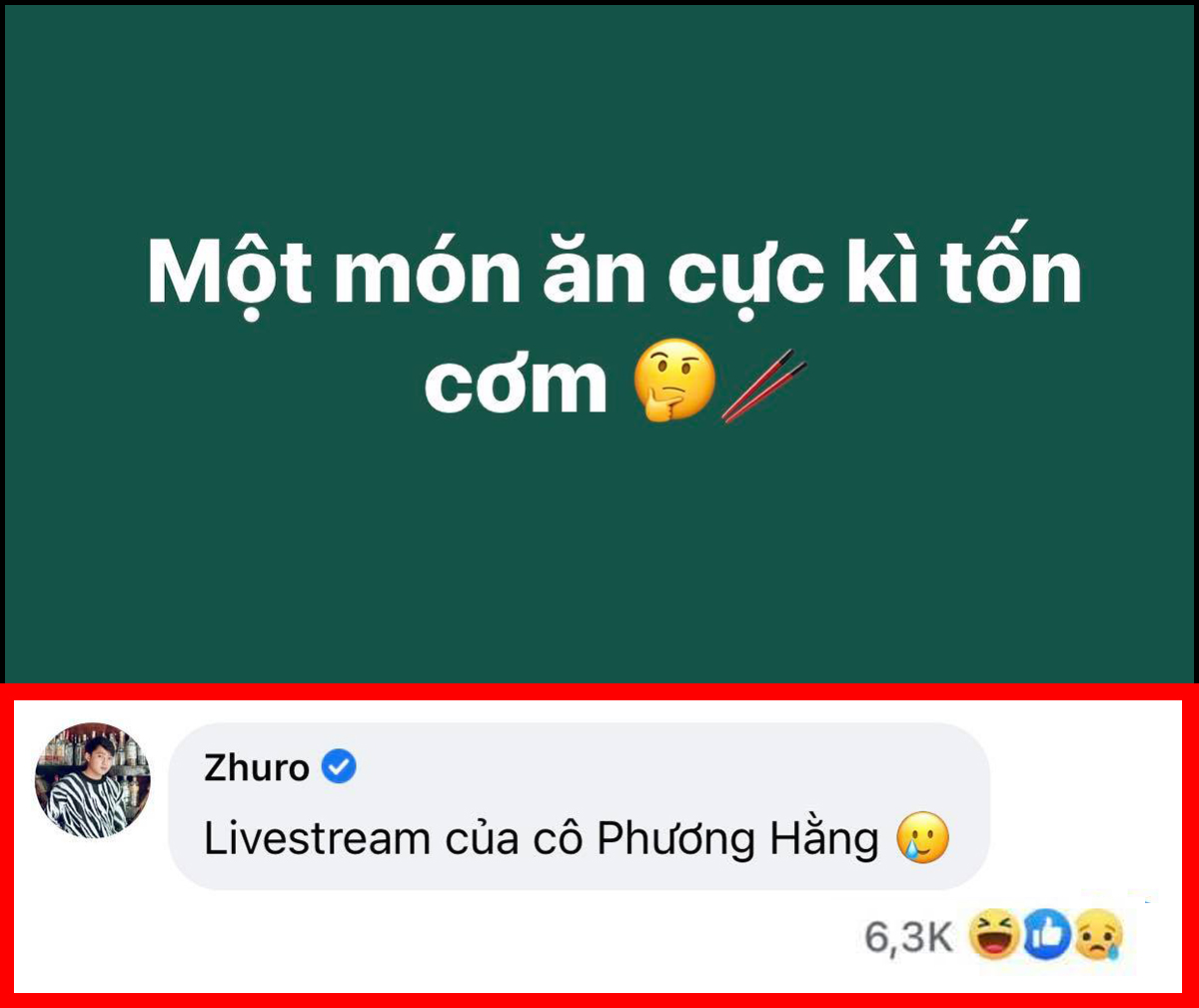Viewport: 1199px width, 1008px height.
Task: Click the thinking face emoji in the post
Action: coord(675,383)
